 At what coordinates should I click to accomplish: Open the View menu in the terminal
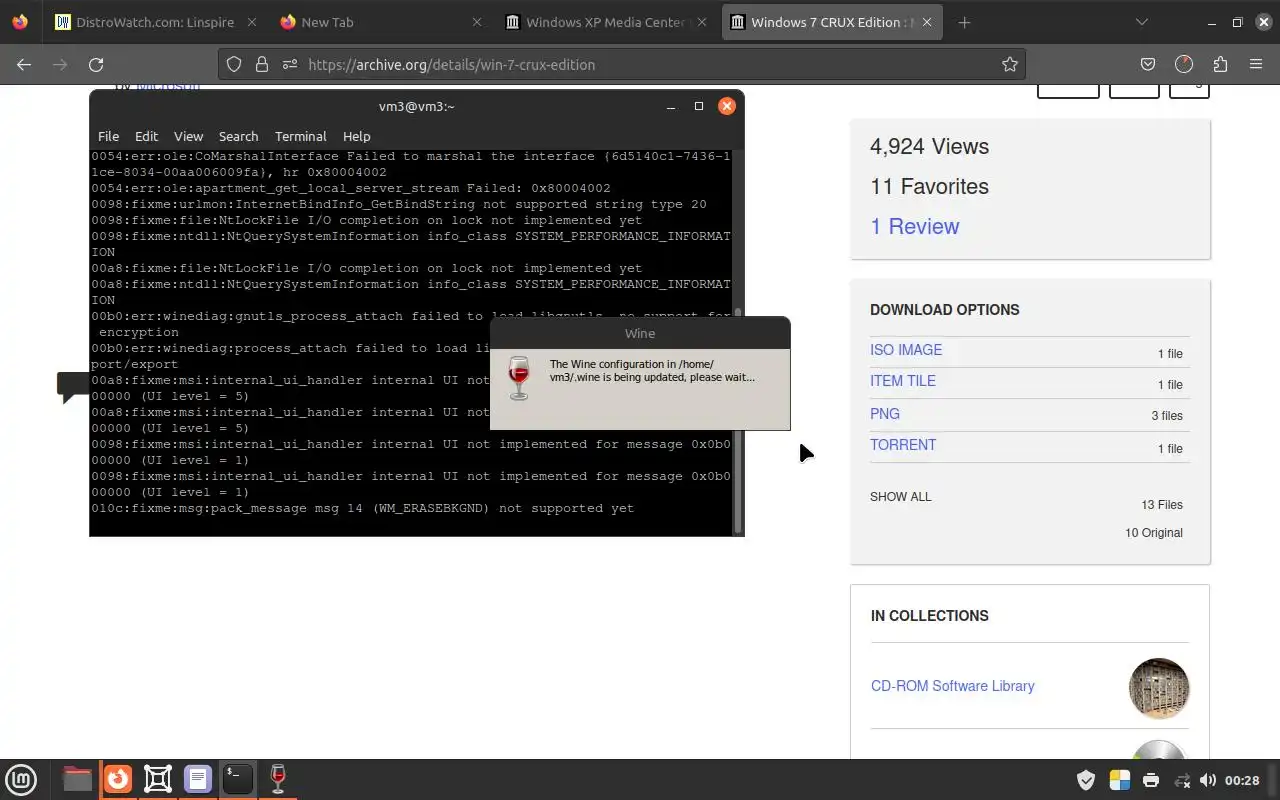[188, 136]
